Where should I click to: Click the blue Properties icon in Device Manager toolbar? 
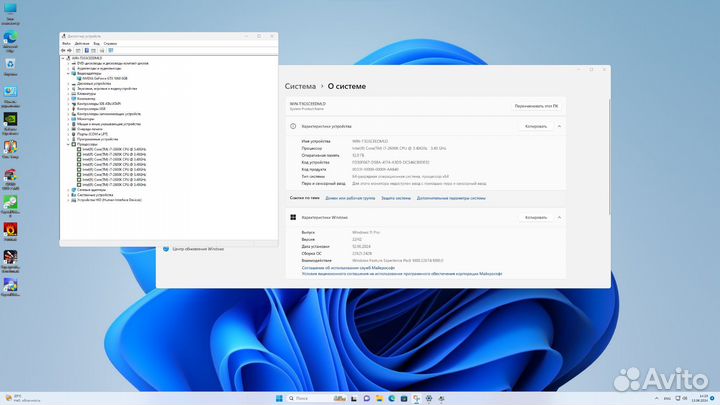coord(86,51)
